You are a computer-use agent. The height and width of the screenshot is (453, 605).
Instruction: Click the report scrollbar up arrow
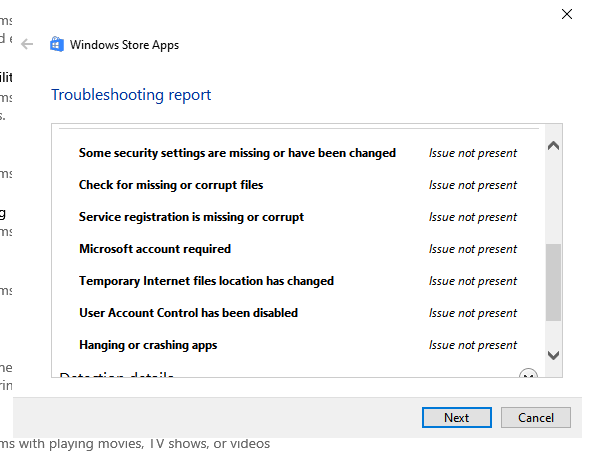coord(553,146)
